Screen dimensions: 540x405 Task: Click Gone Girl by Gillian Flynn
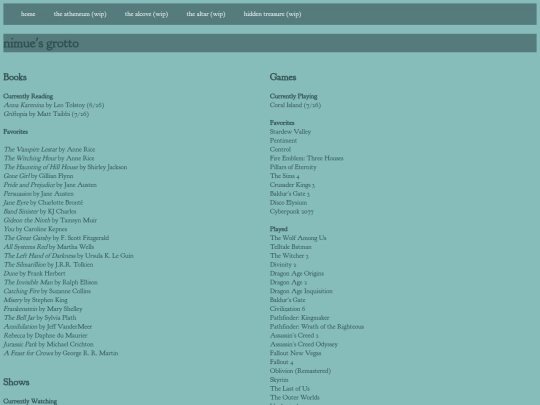point(38,176)
